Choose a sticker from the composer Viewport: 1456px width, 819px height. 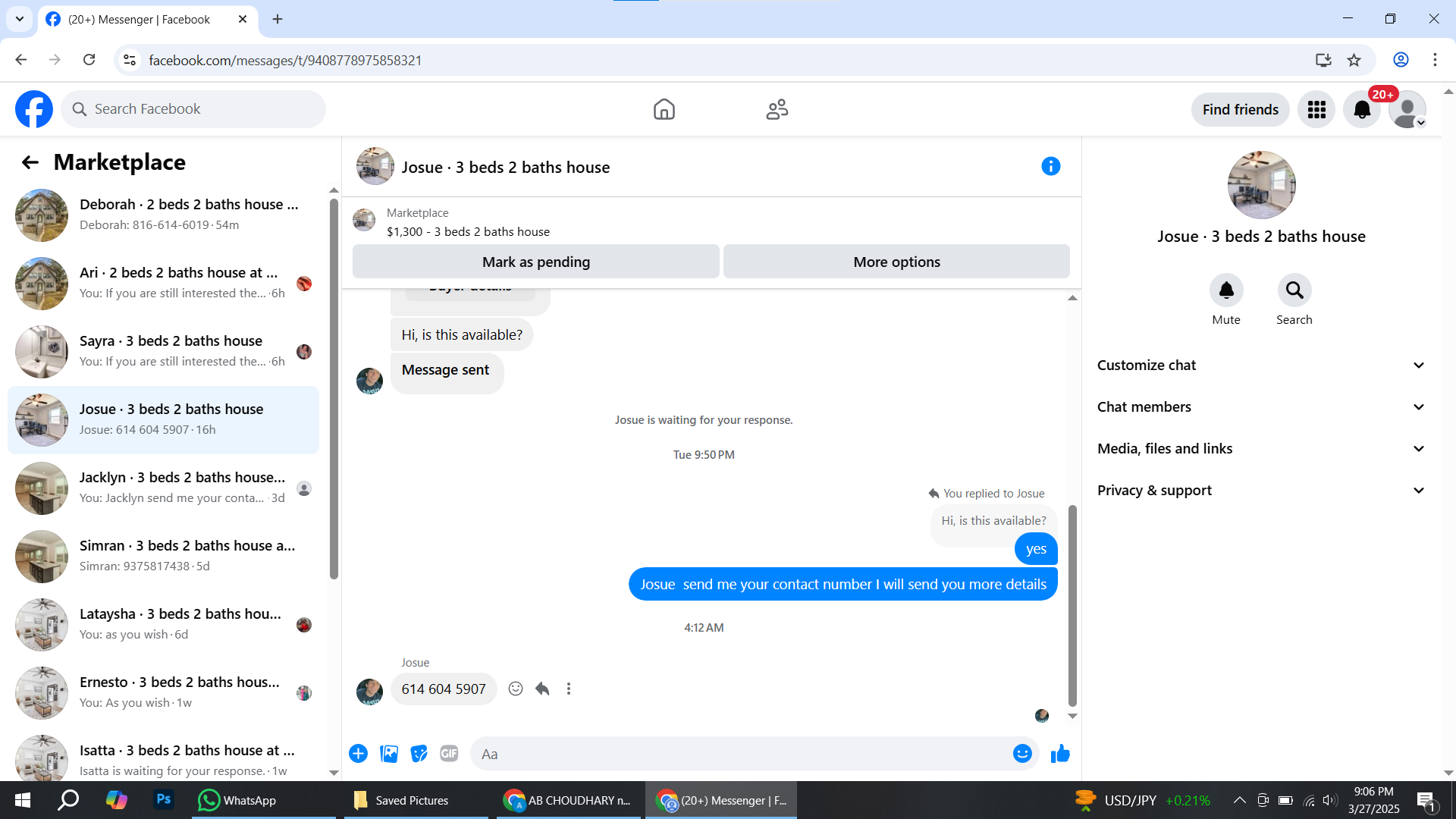click(419, 754)
